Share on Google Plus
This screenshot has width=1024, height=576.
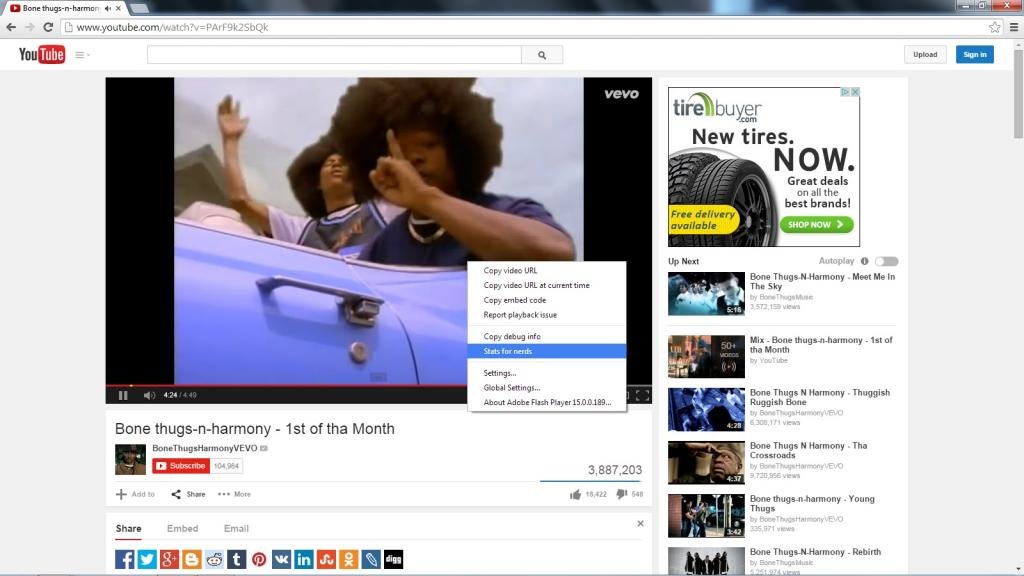coord(169,559)
